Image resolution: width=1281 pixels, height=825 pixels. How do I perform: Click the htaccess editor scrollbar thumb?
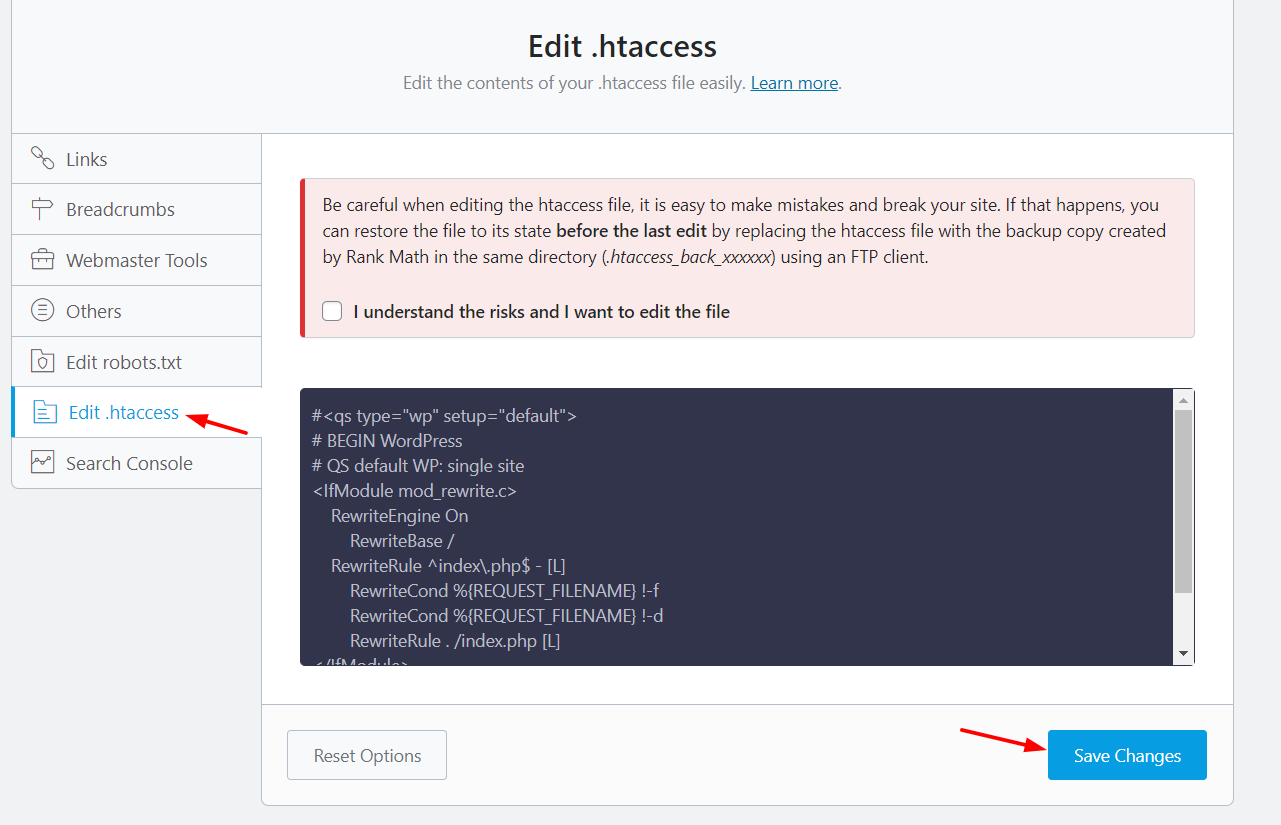[1183, 500]
